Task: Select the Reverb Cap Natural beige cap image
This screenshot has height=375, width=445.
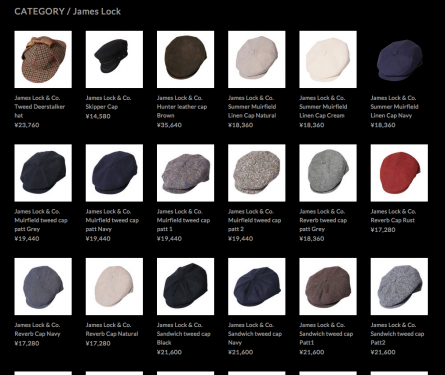Action: coord(114,287)
